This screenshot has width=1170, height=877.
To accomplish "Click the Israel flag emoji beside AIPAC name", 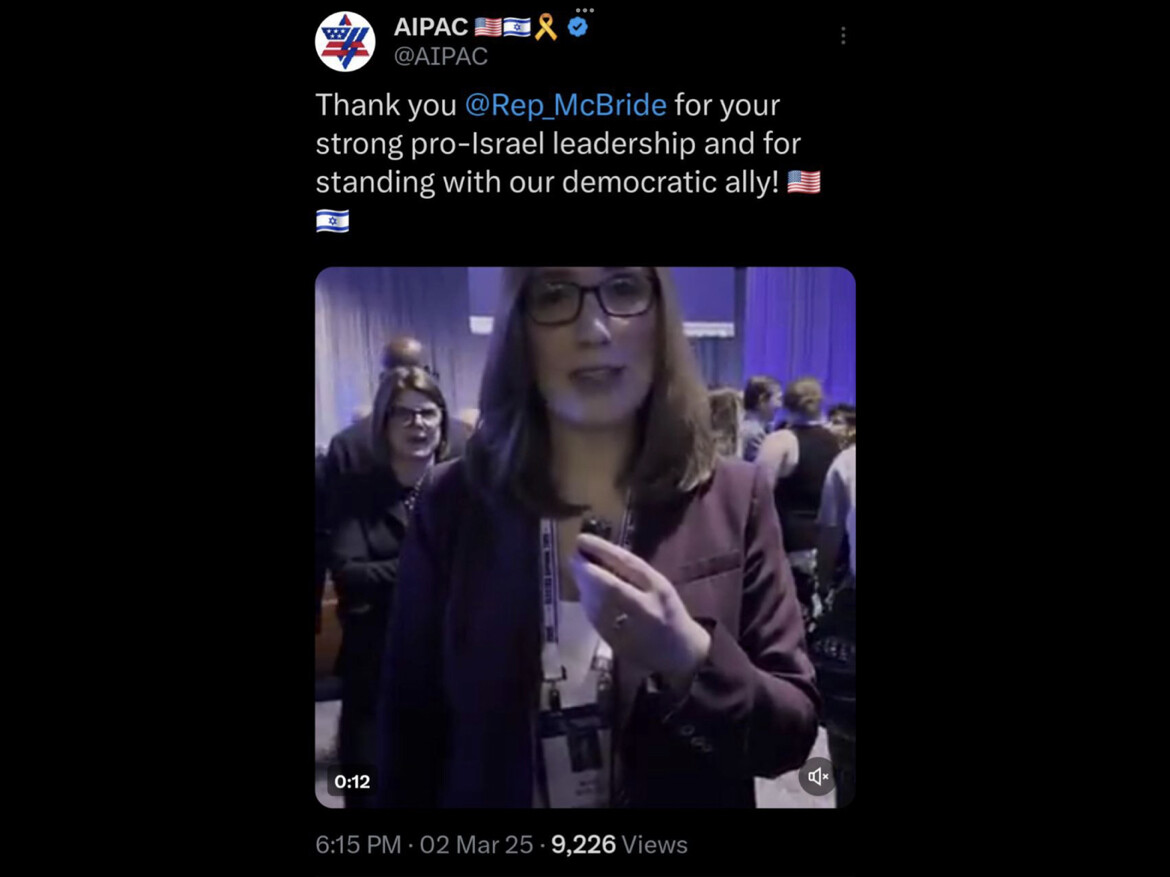I will pyautogui.click(x=517, y=28).
